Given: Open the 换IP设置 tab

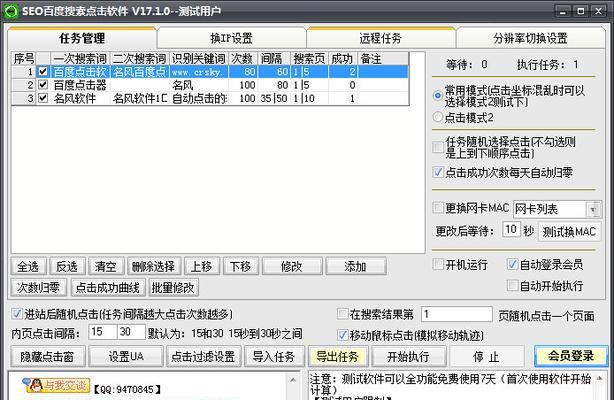Looking at the screenshot, I should point(231,38).
